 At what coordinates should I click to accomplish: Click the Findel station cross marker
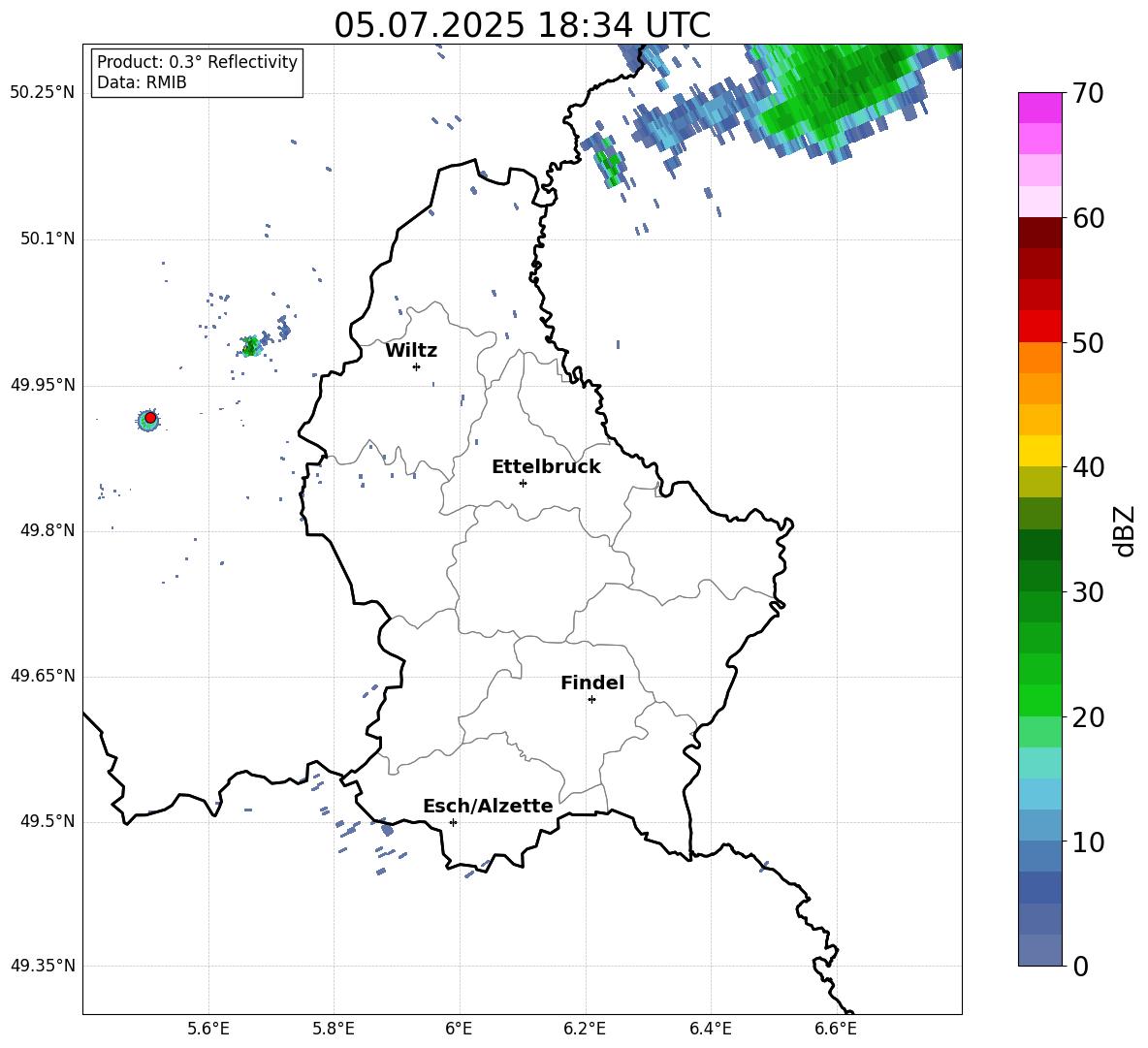[591, 700]
